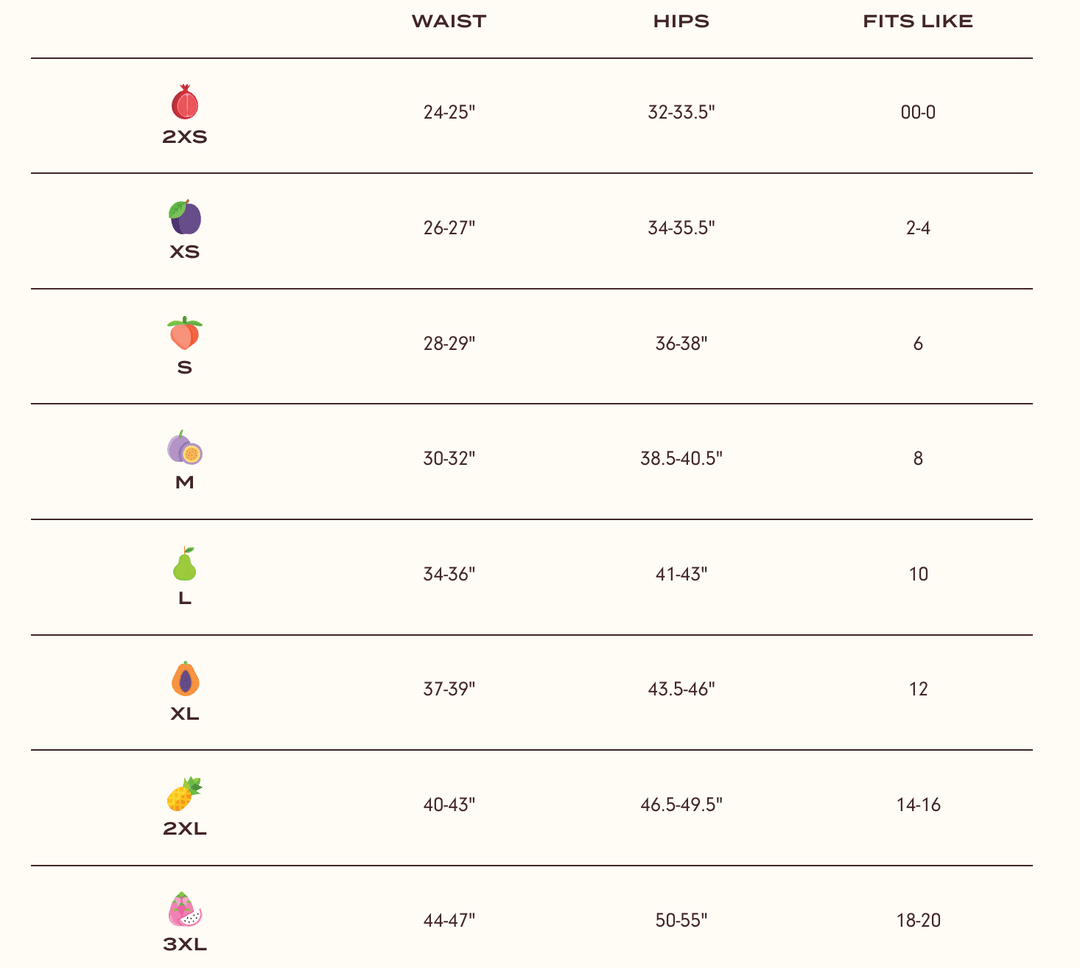Click the 46.5-49.5" hips value
Image resolution: width=1080 pixels, height=968 pixels.
coord(681,804)
